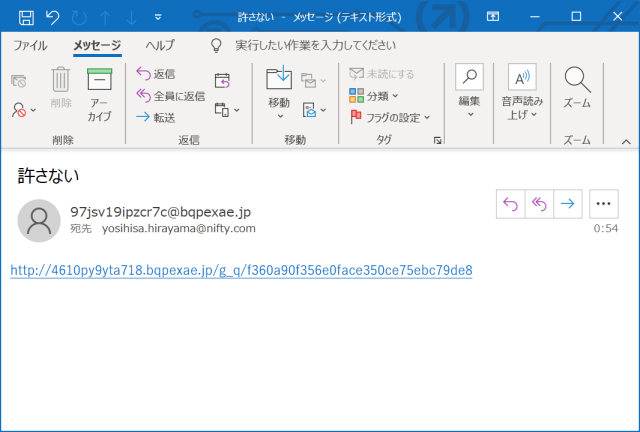
Task: Close the message window
Action: (618, 16)
